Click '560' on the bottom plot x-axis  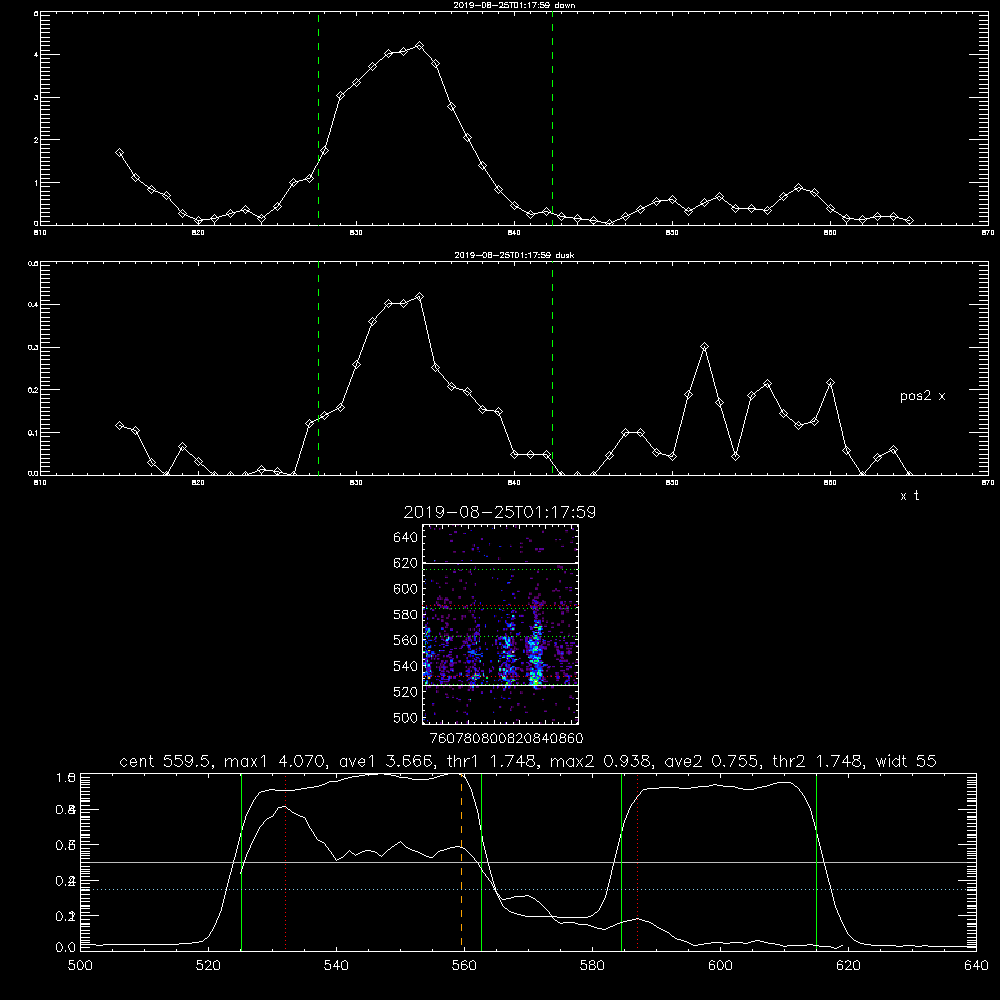[x=464, y=966]
